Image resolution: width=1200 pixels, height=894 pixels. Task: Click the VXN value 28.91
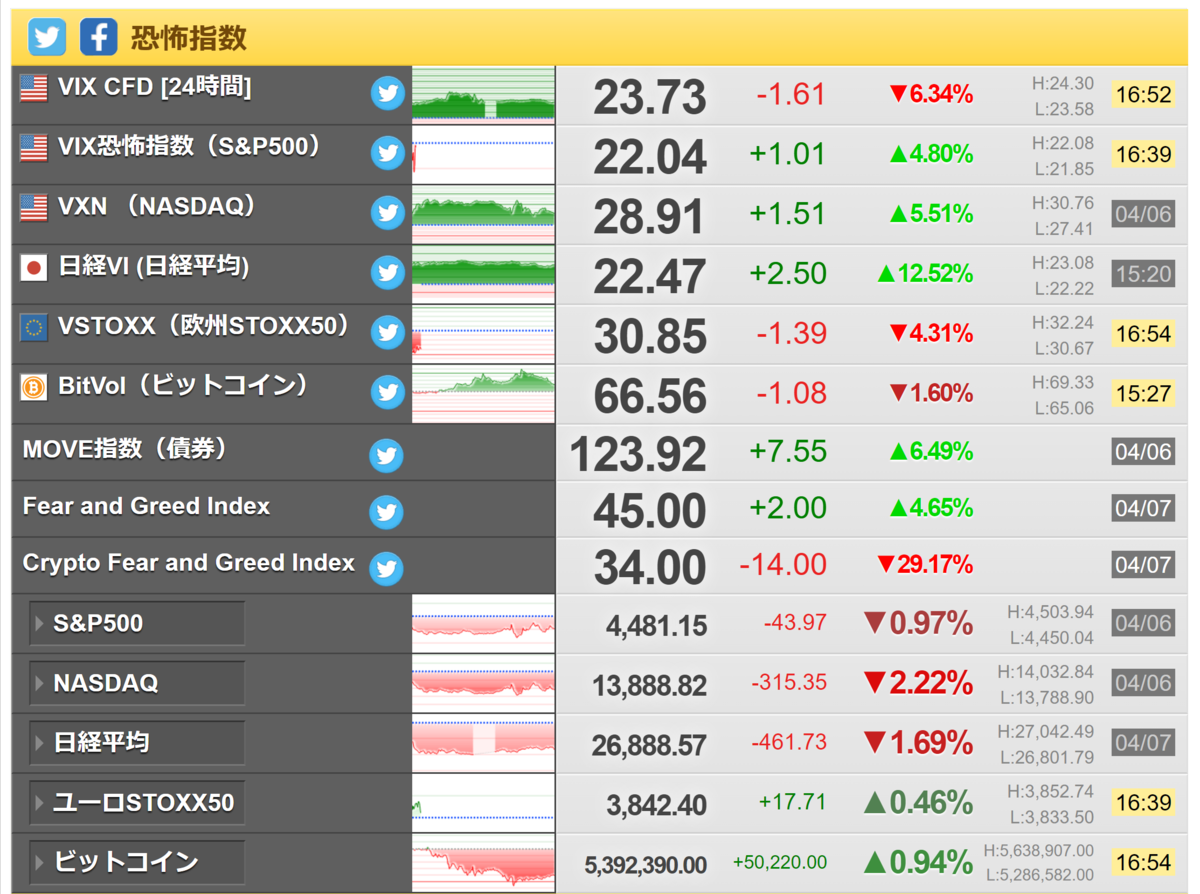(x=650, y=217)
